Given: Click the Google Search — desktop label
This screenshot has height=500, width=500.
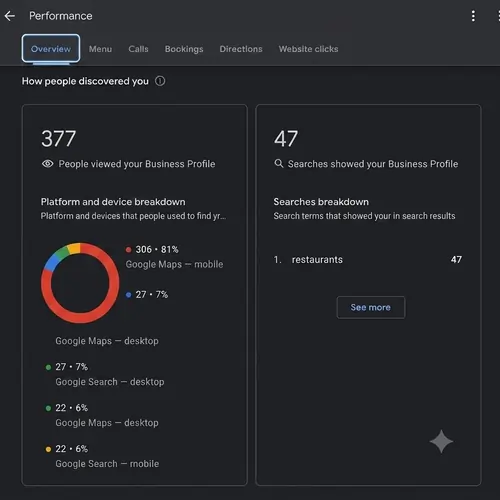Looking at the screenshot, I should (x=110, y=382).
